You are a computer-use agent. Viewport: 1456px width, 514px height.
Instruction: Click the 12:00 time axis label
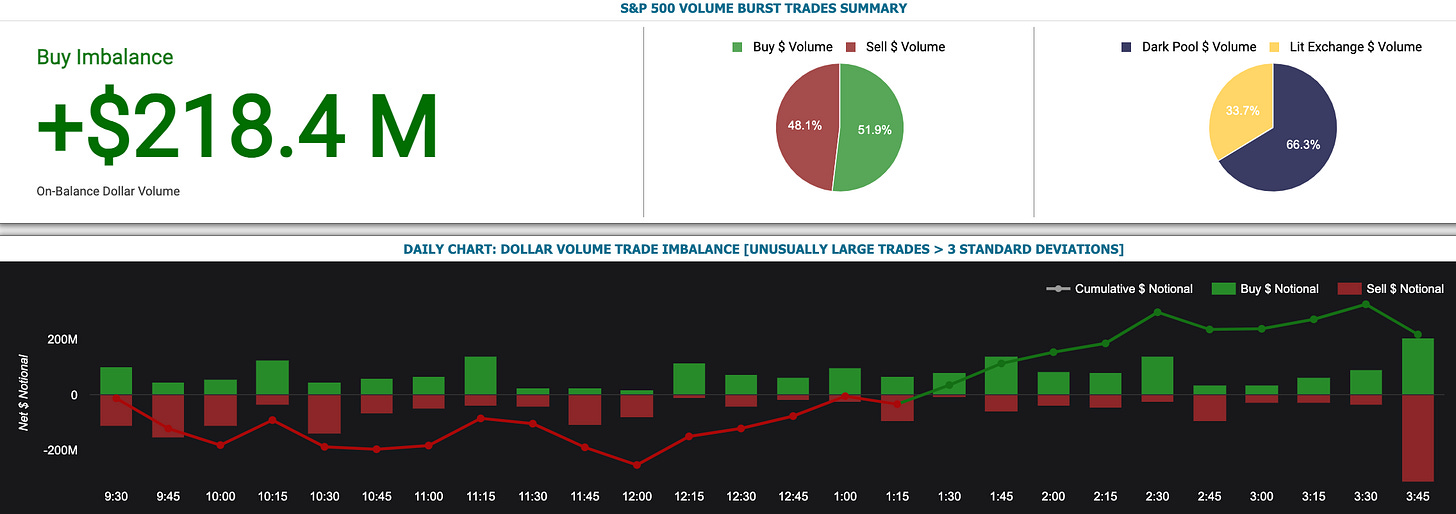(637, 496)
